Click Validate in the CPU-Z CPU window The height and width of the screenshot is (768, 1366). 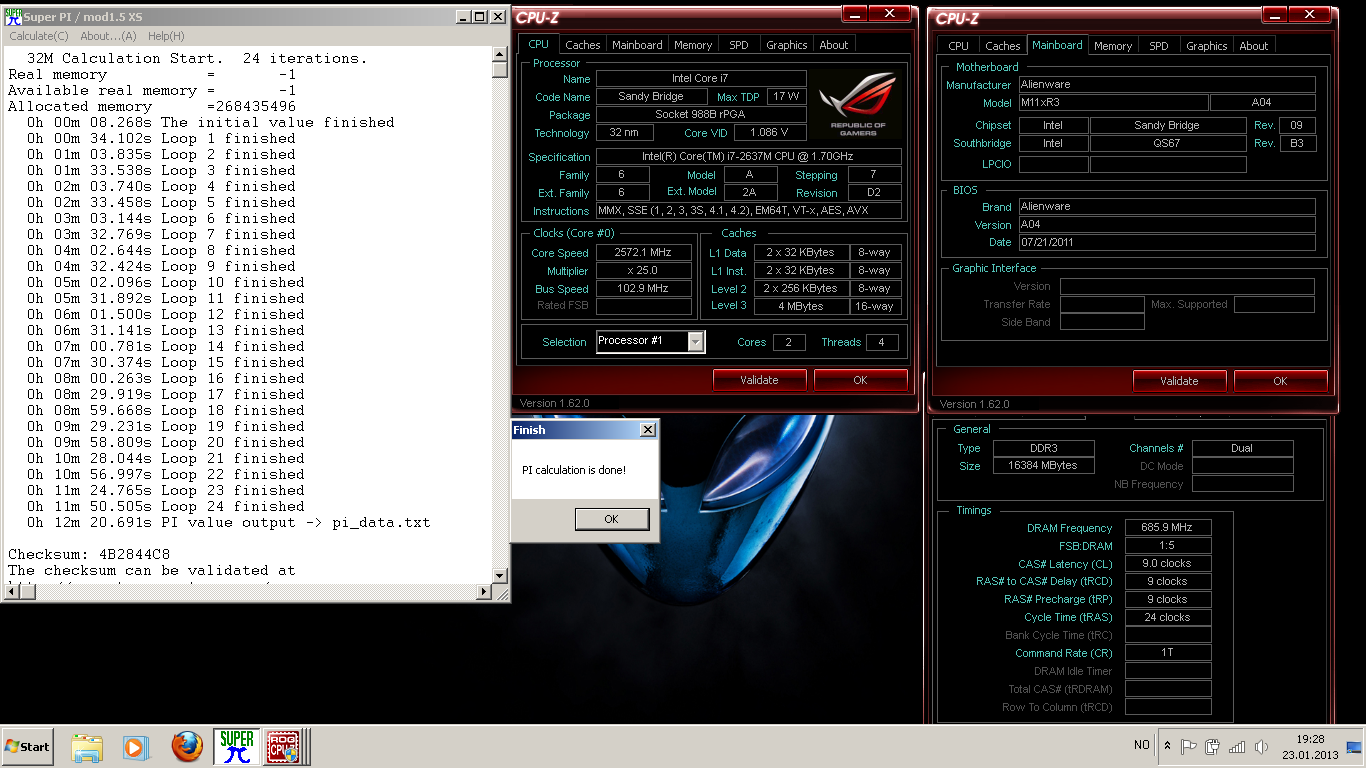point(759,380)
